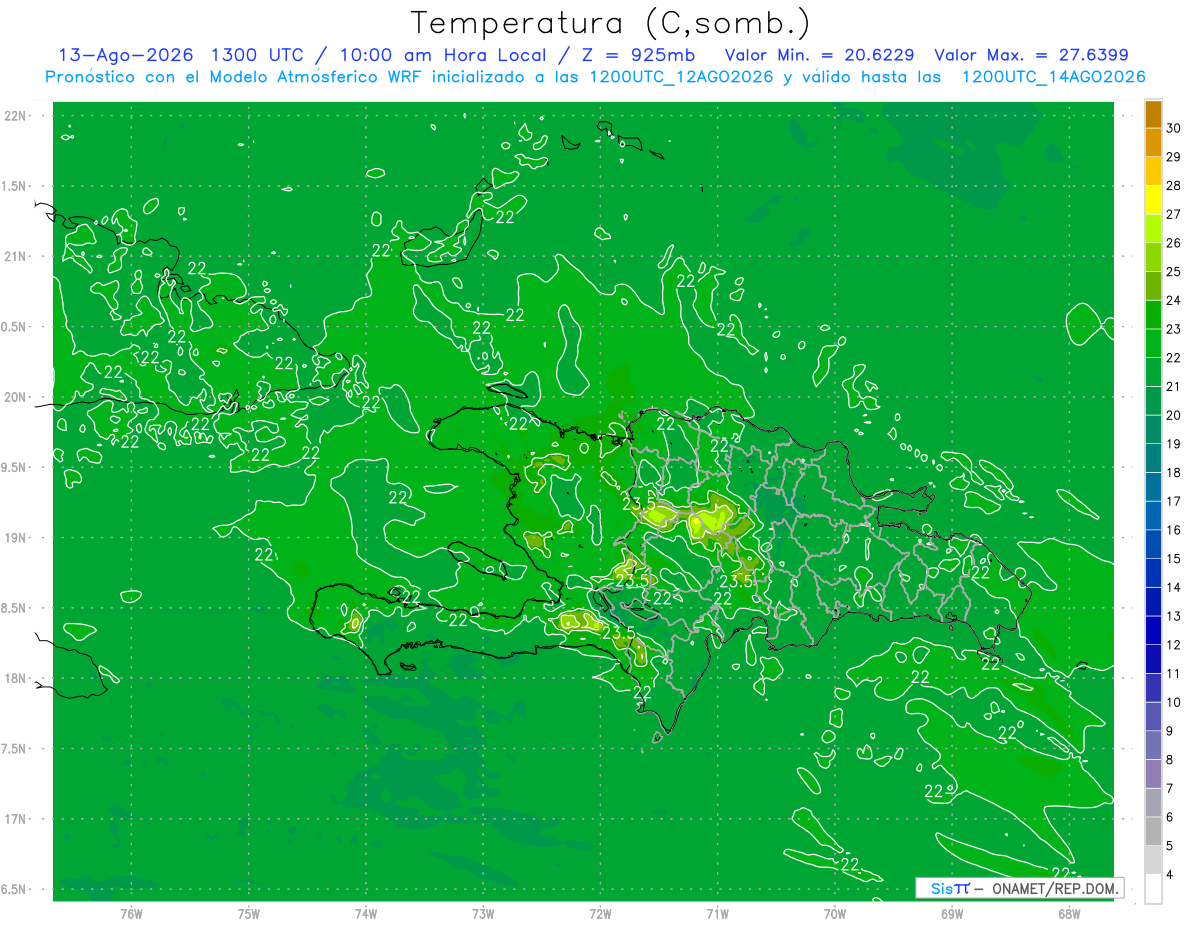Click the 68W longitude axis label
Viewport: 1200px width, 927px height.
click(1069, 914)
